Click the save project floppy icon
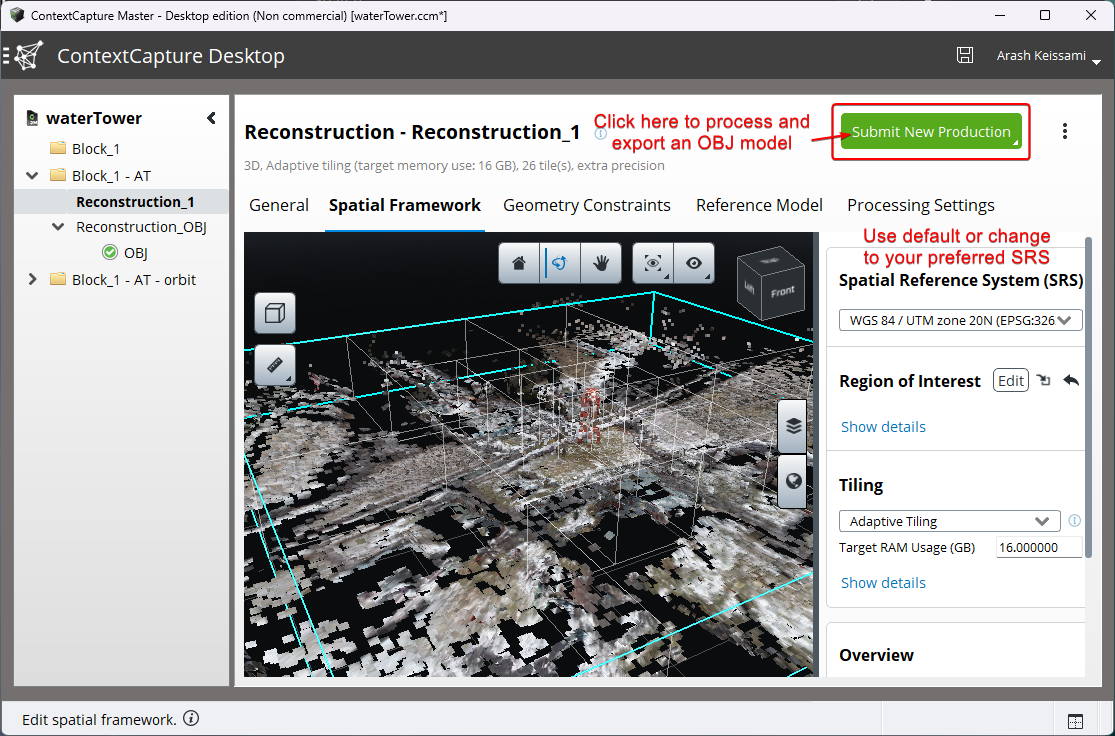Screen dimensions: 1115x736 point(964,55)
